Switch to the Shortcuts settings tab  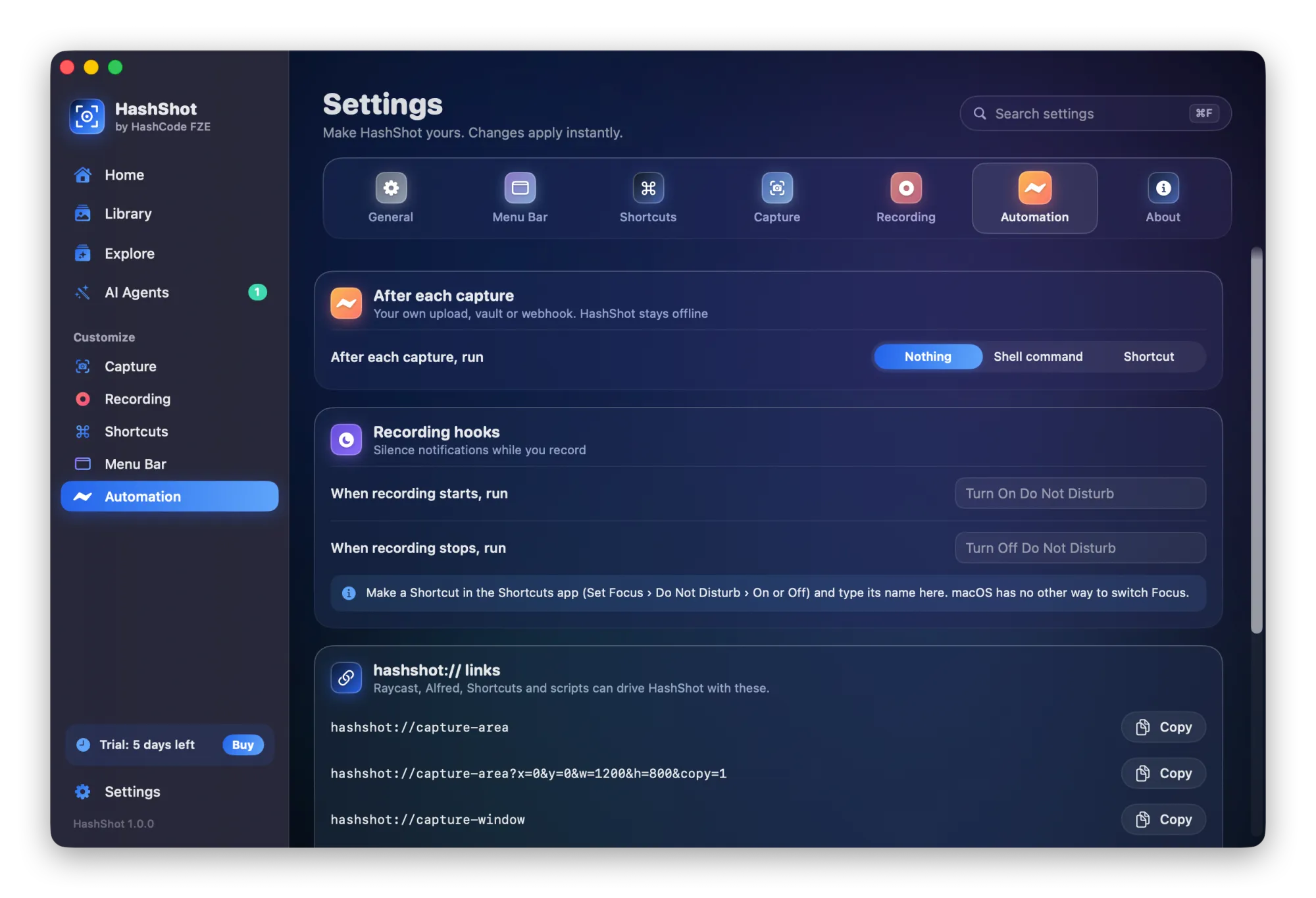648,198
